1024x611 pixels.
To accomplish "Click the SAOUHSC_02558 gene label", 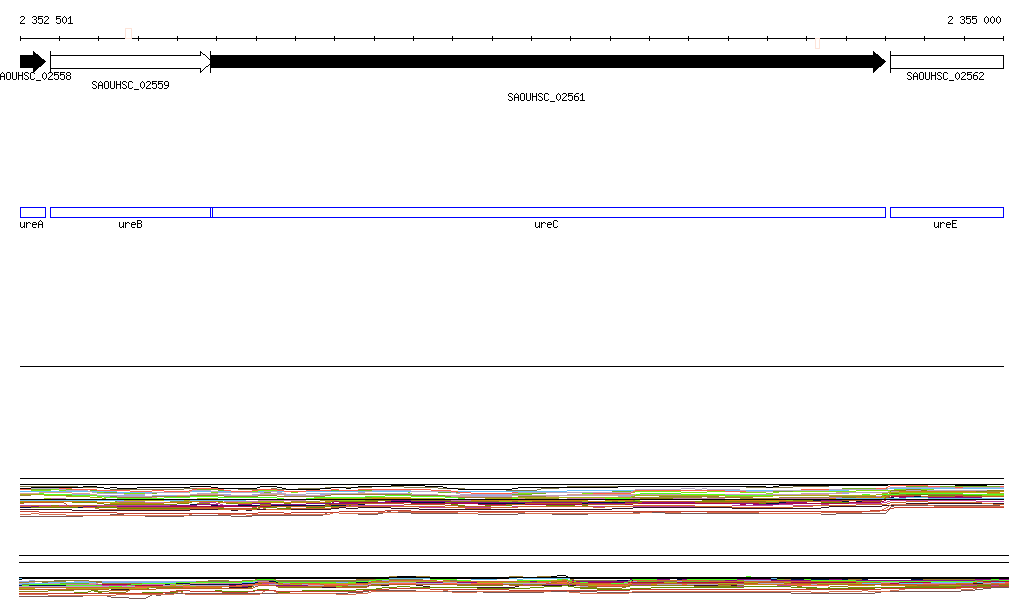I will (36, 76).
